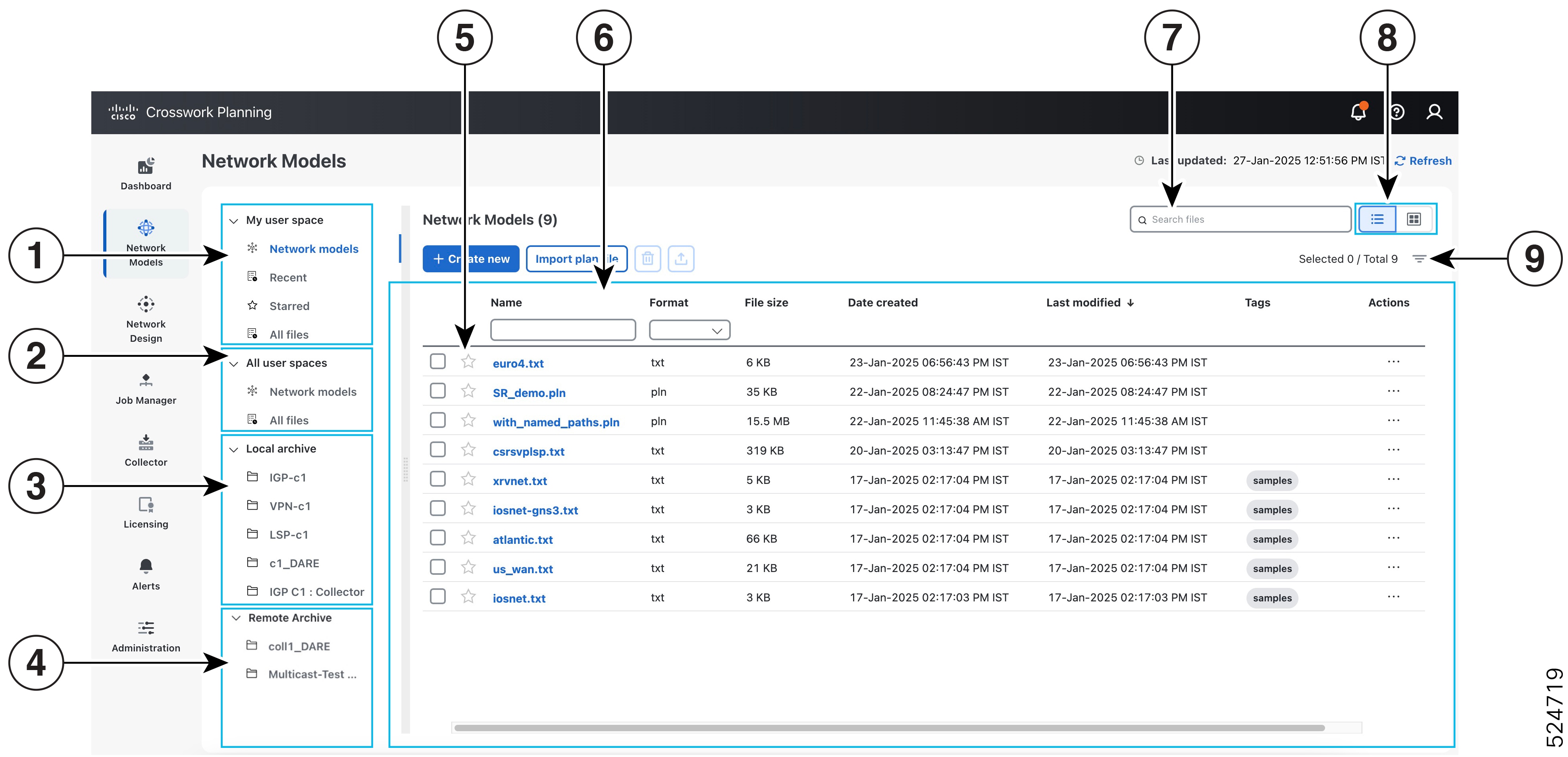
Task: Open Administration in the sidebar
Action: [x=145, y=637]
